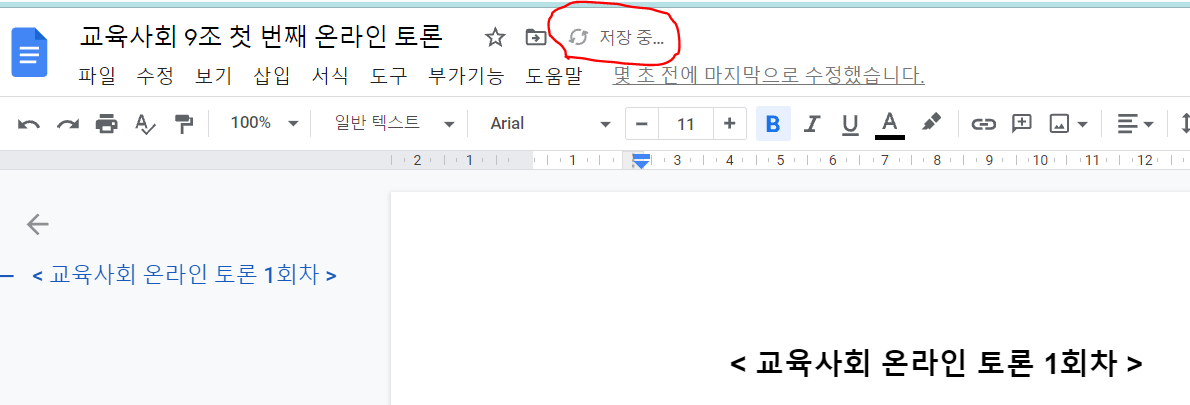Click the left indent marker on ruler

(641, 163)
